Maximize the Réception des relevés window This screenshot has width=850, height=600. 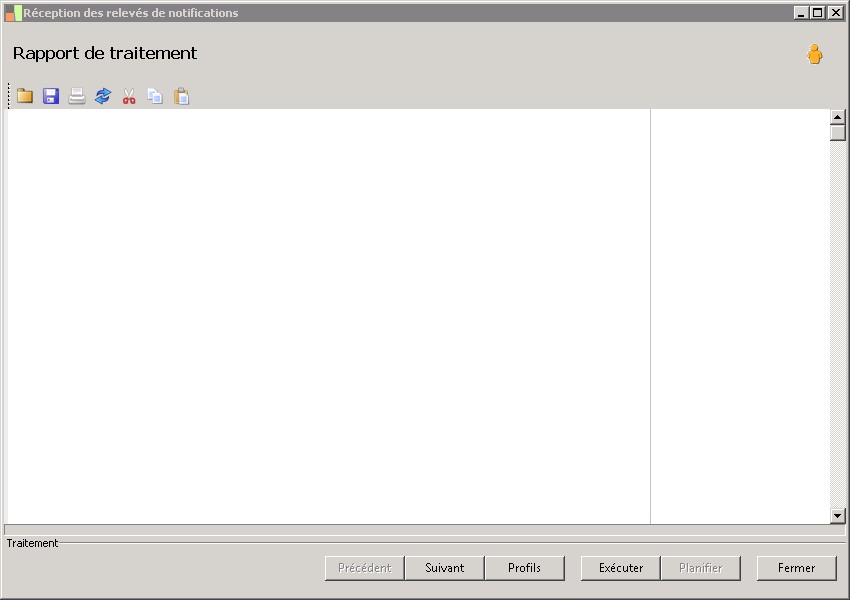[x=818, y=12]
